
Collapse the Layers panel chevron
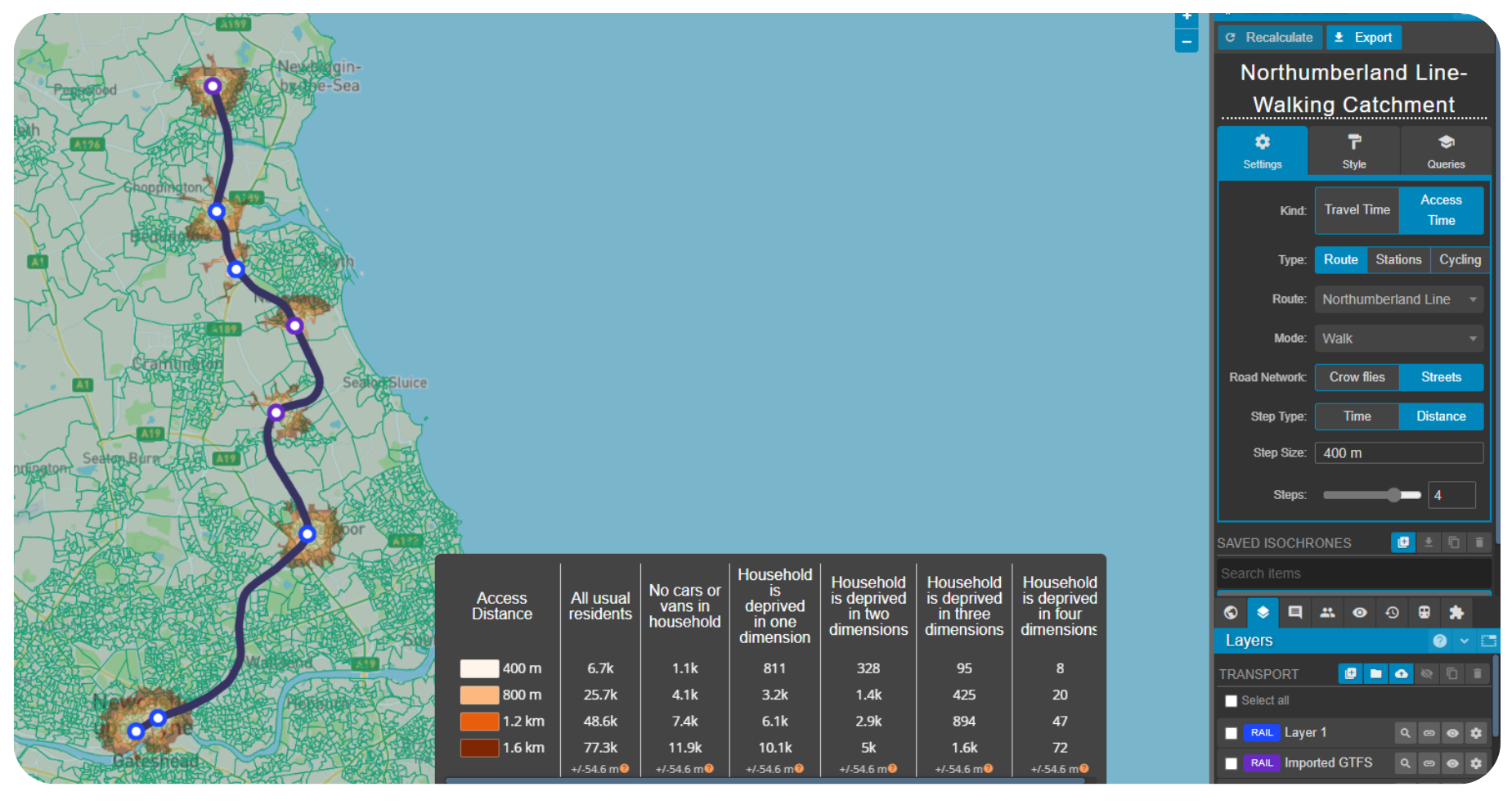point(1464,641)
